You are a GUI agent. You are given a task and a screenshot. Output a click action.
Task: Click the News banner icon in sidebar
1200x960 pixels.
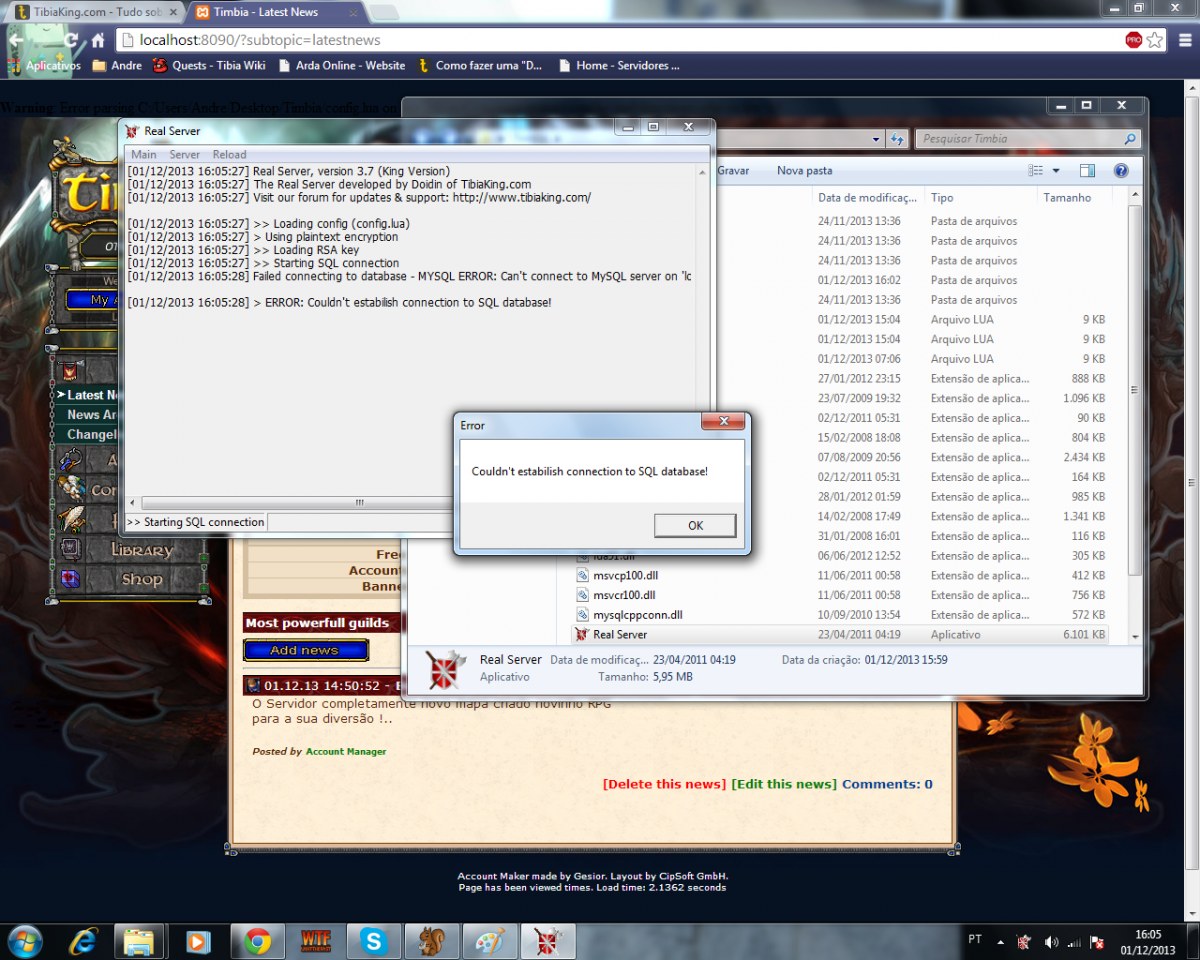69,371
